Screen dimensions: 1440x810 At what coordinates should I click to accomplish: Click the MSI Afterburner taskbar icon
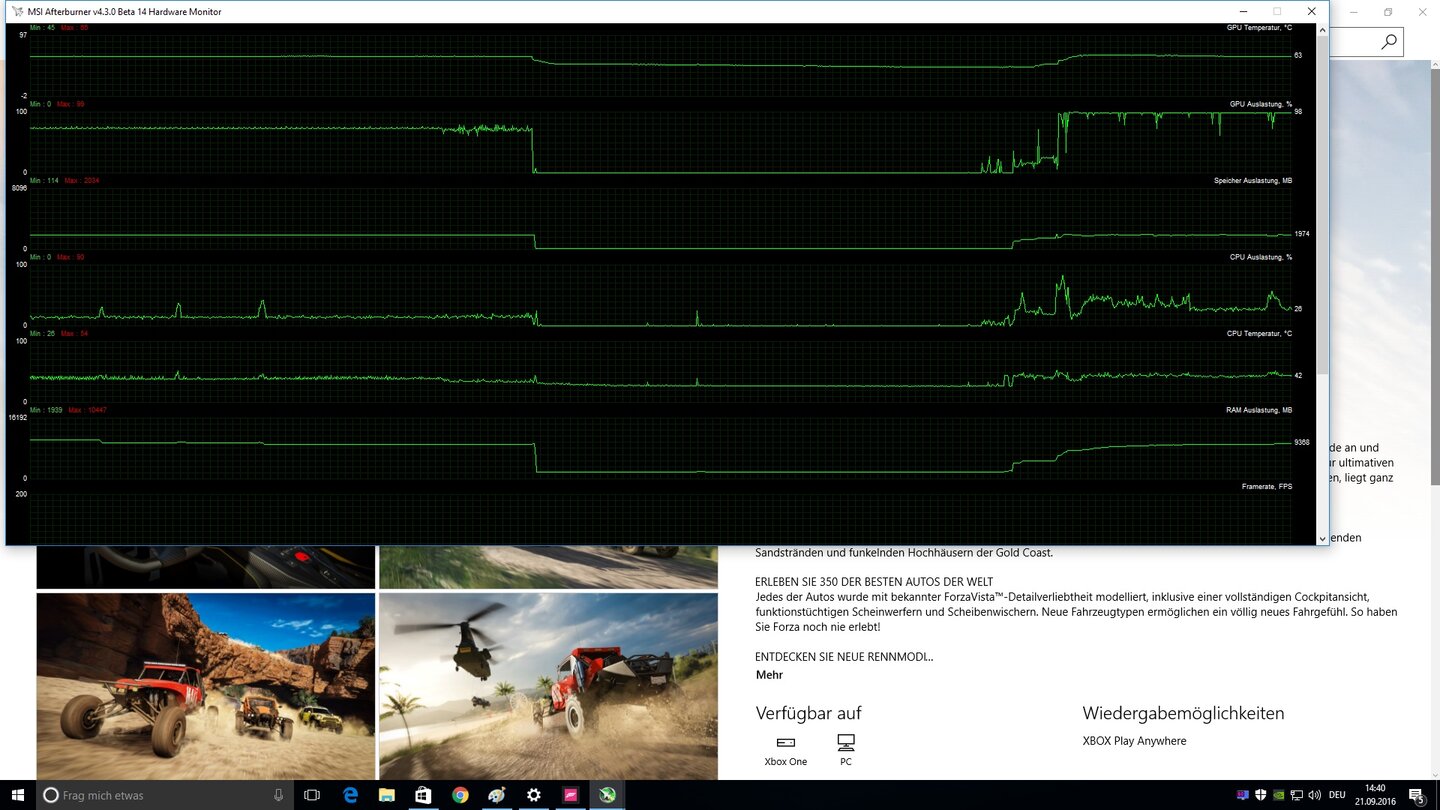coord(607,795)
